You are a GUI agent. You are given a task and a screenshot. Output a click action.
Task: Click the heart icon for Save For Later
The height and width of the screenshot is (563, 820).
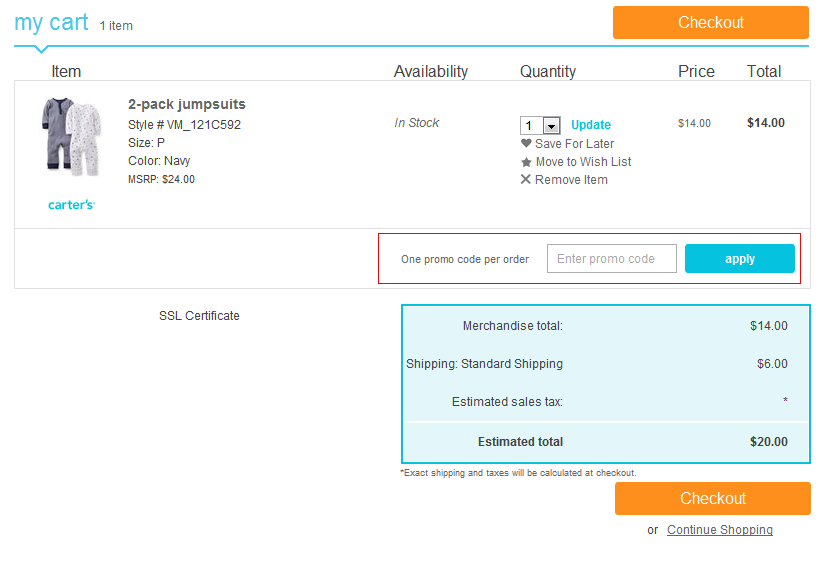pyautogui.click(x=526, y=143)
